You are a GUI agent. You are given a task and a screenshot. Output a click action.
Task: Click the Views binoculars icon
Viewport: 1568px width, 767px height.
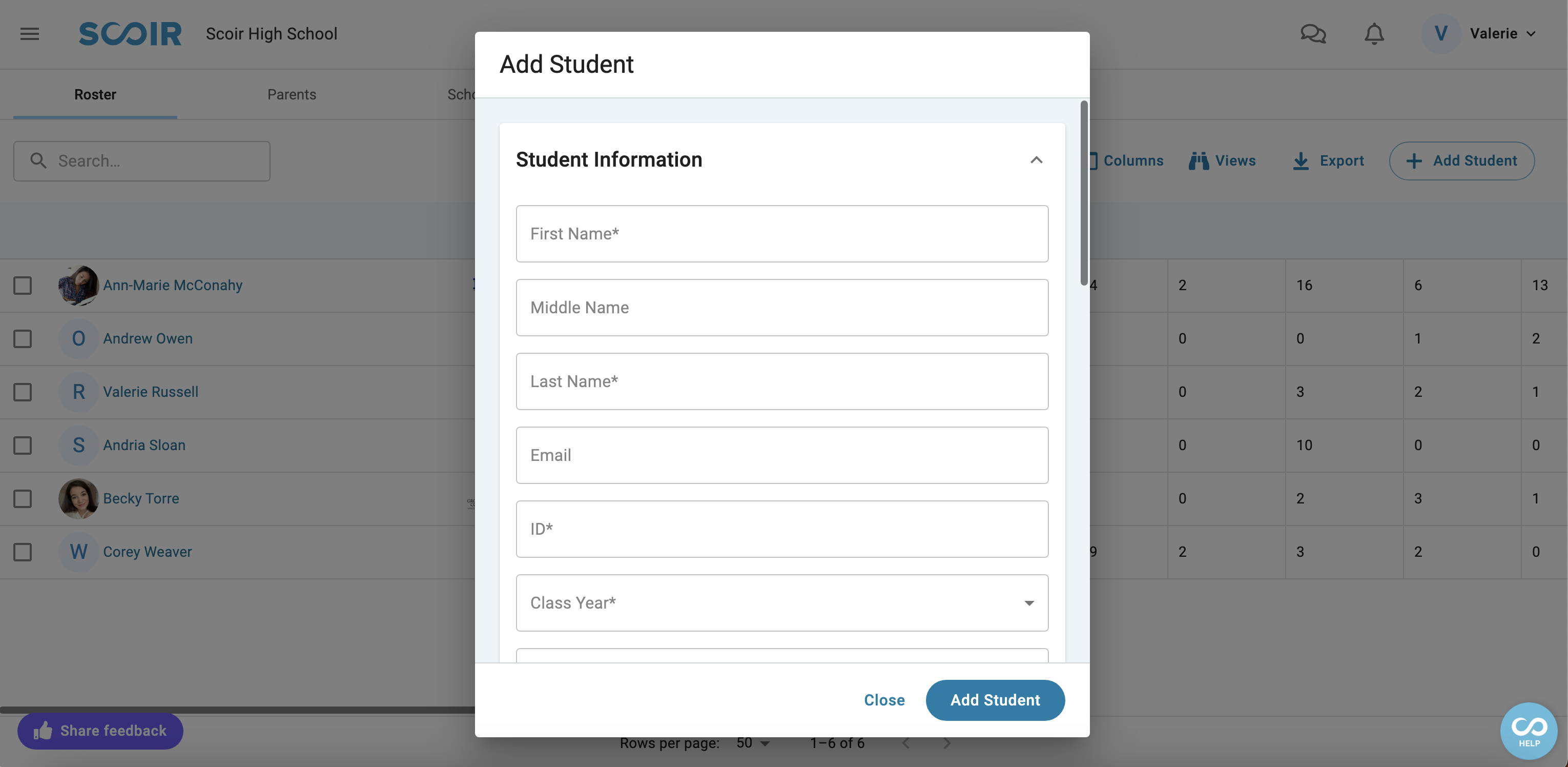(x=1199, y=161)
